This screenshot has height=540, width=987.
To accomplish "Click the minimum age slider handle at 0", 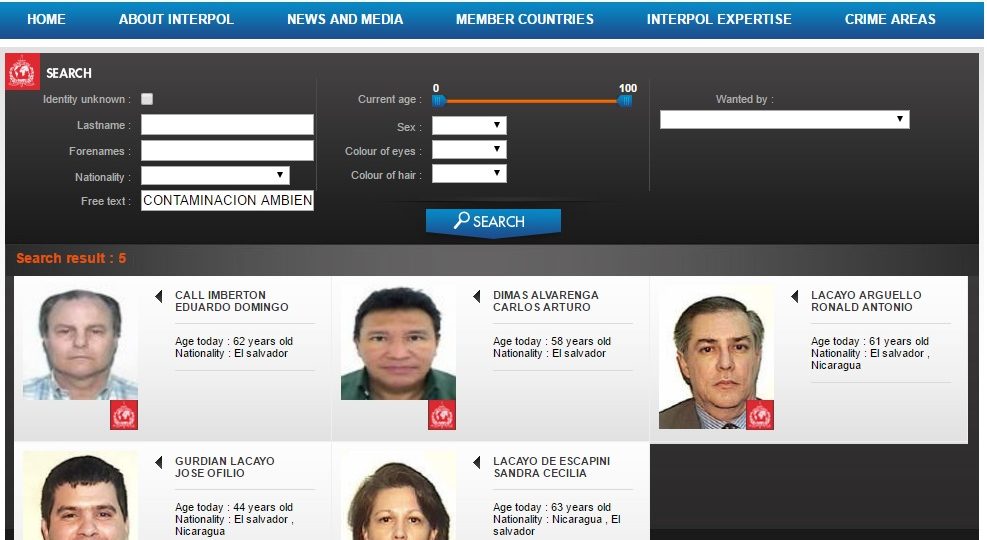I will [439, 101].
